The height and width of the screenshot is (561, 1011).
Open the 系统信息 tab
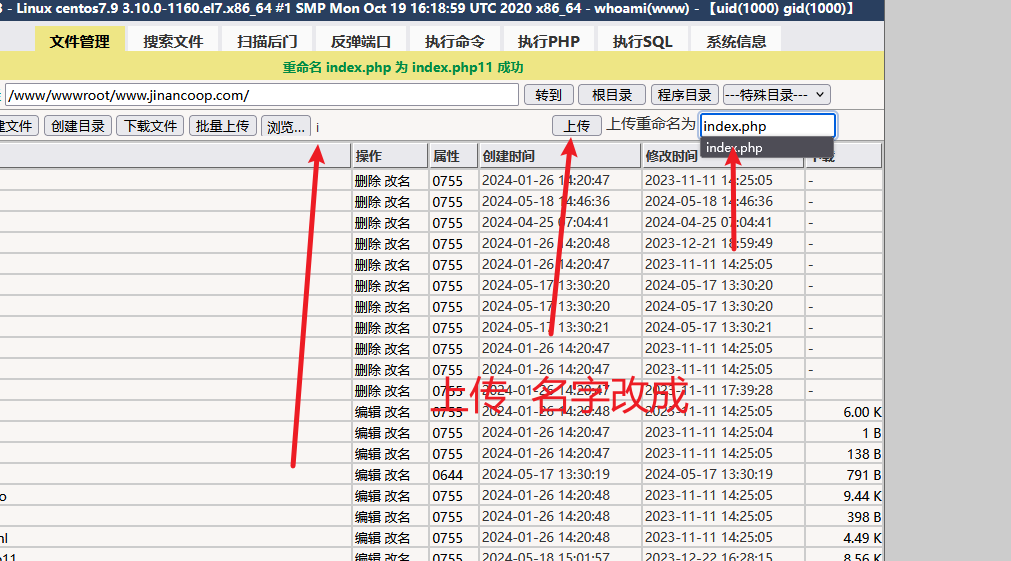coord(736,41)
